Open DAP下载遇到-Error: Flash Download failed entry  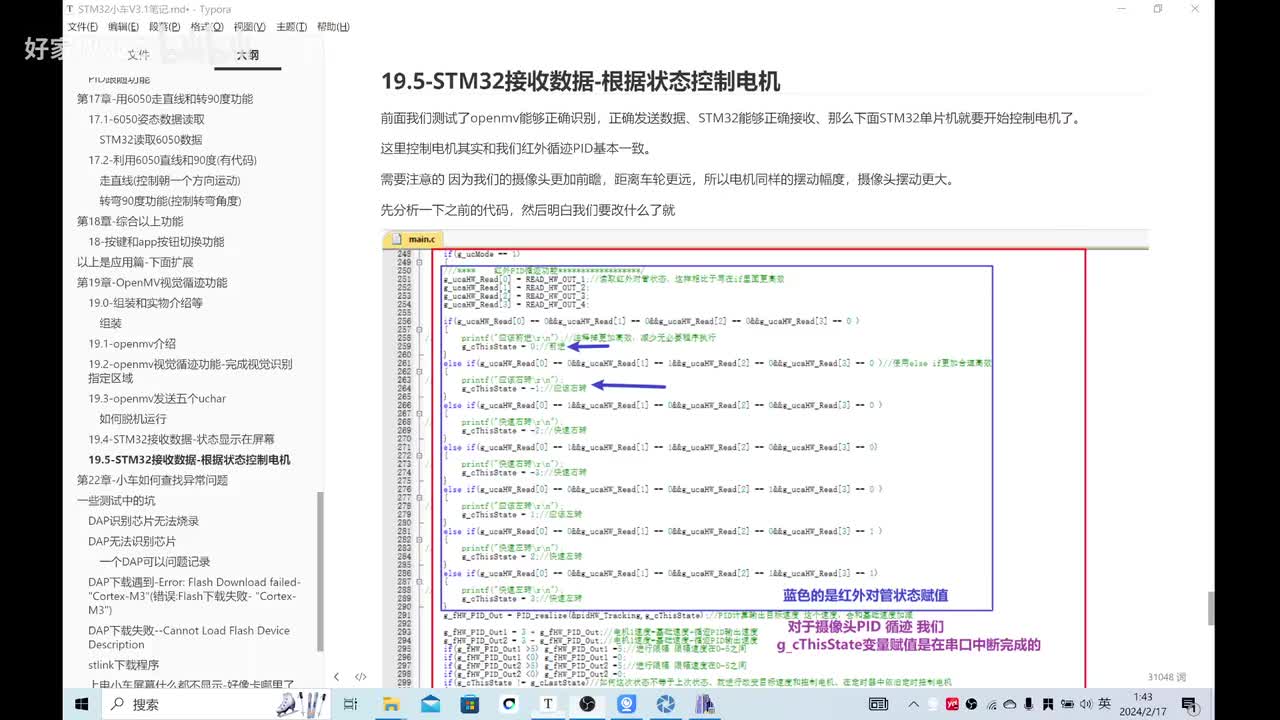(194, 596)
